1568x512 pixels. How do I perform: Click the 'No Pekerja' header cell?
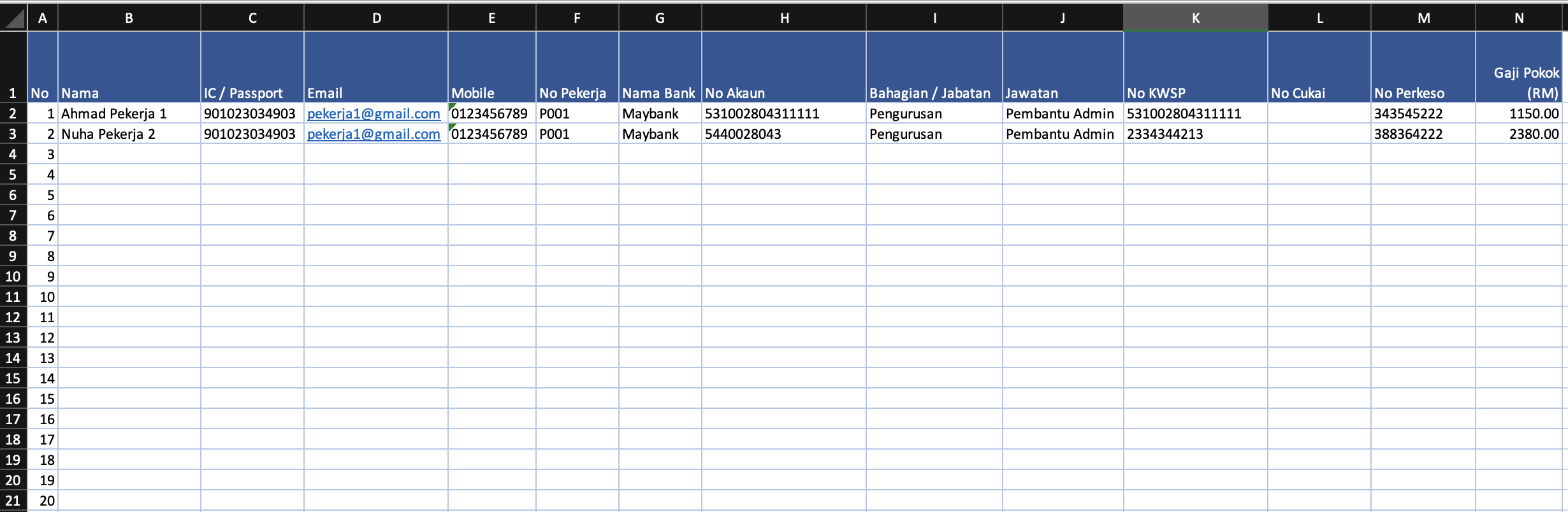point(577,67)
